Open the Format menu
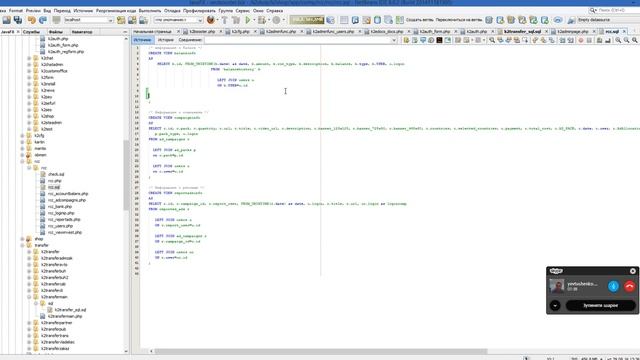The height and width of the screenshot is (360, 640). pos(16,11)
